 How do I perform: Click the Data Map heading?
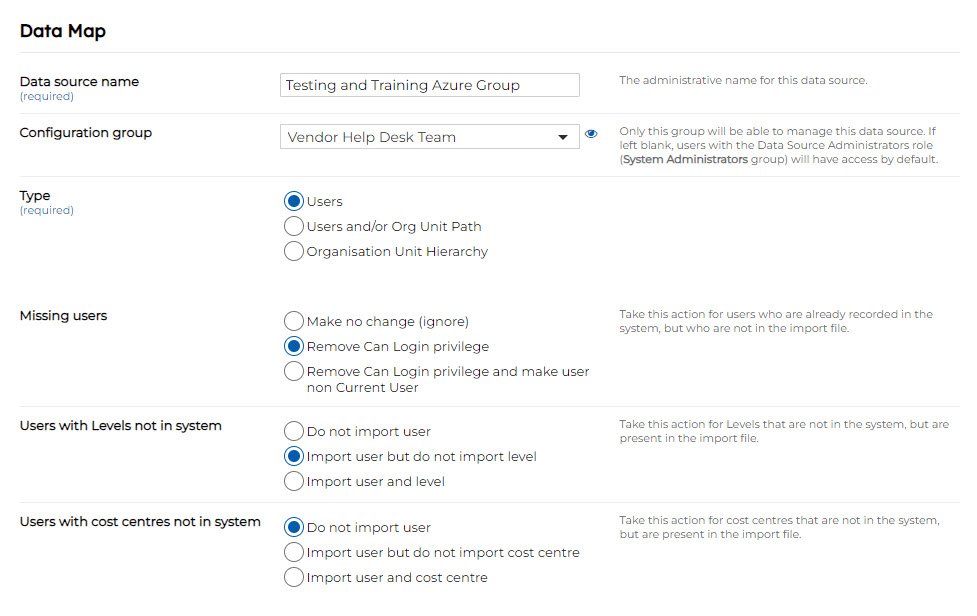click(x=63, y=31)
